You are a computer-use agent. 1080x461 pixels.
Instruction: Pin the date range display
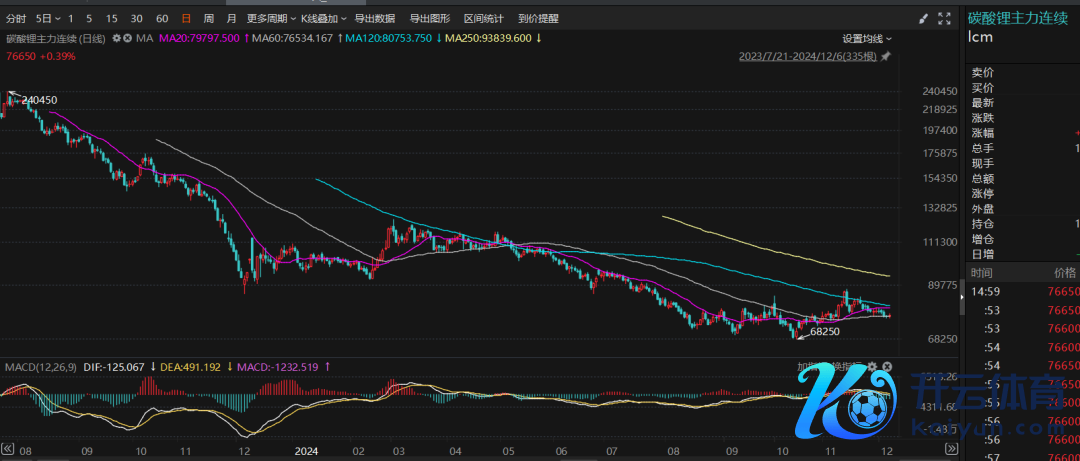tap(885, 57)
